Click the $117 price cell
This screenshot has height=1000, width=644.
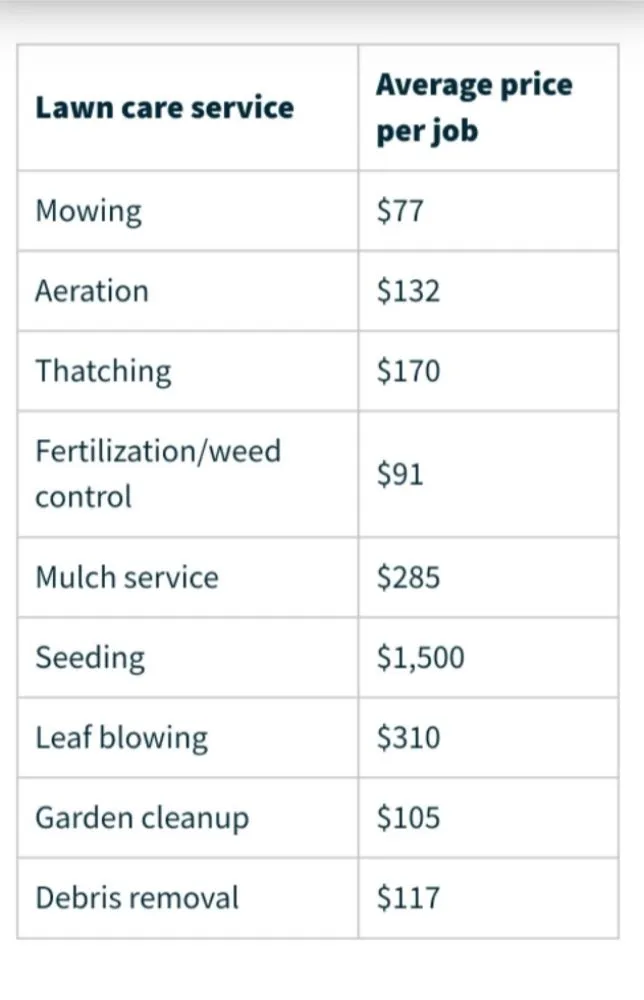point(408,897)
